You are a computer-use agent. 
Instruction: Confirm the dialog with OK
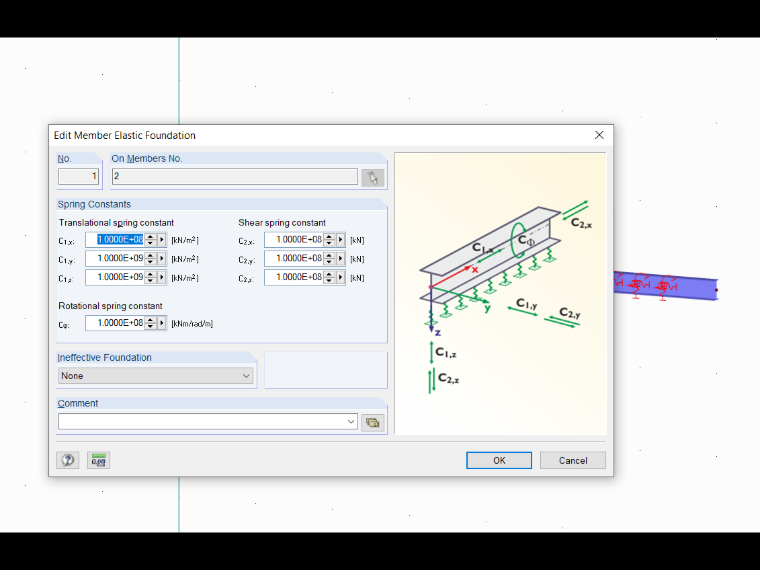coord(499,460)
